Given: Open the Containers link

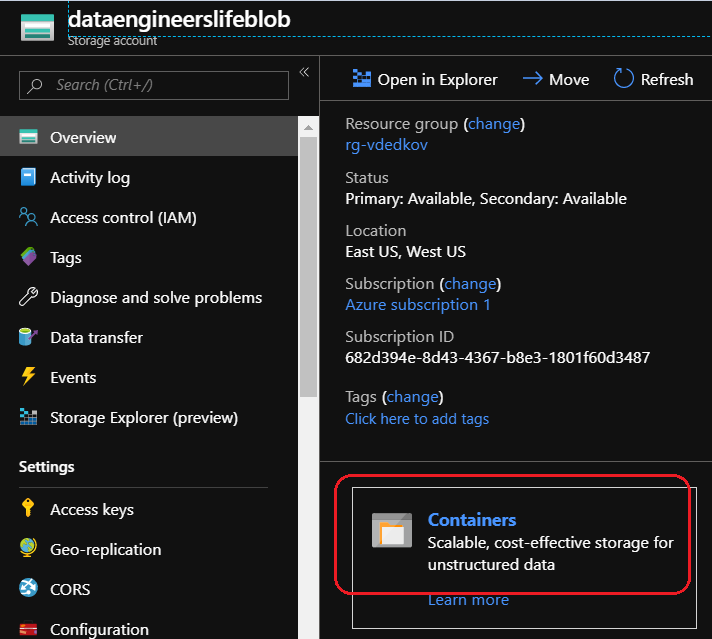Looking at the screenshot, I should click(x=472, y=520).
